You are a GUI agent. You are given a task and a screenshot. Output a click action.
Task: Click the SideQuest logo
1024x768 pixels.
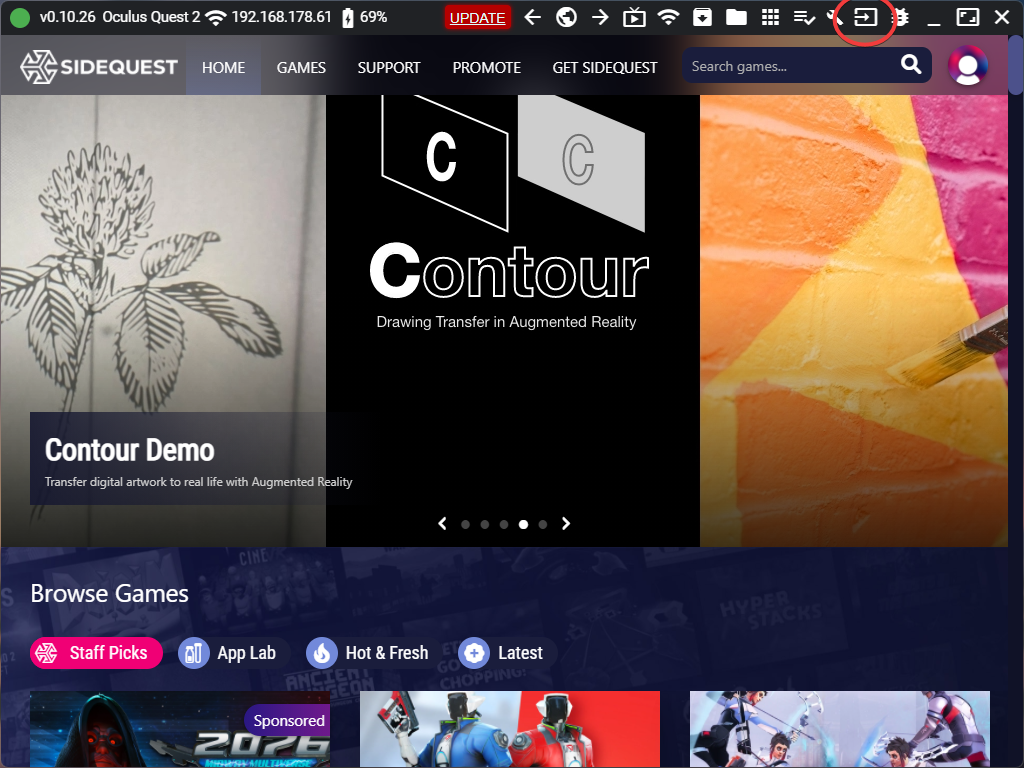[99, 67]
